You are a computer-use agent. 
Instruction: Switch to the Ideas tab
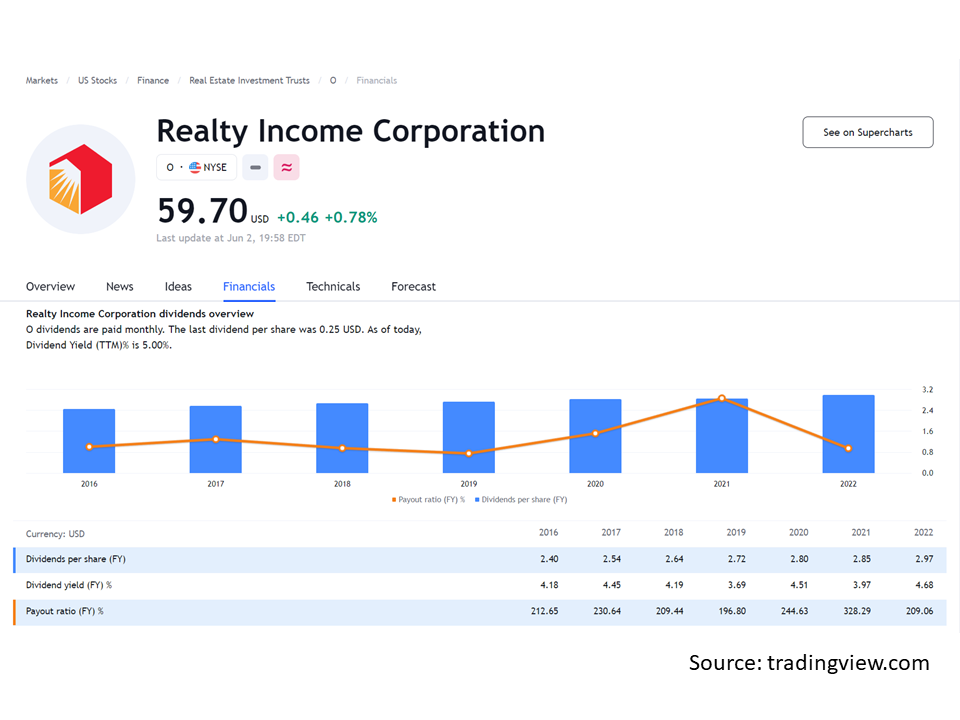pos(178,287)
